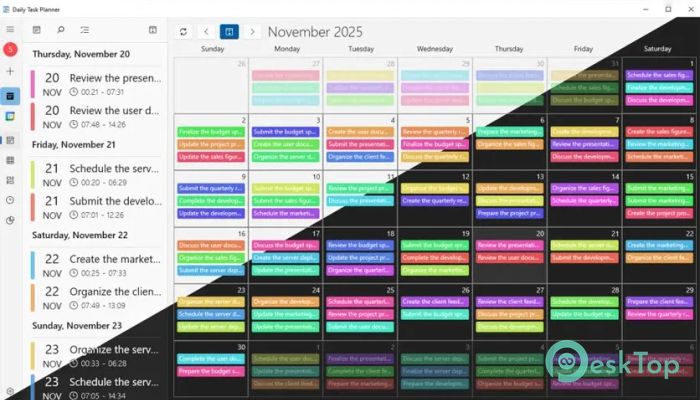The height and width of the screenshot is (400, 700).
Task: Refresh the calendar with the sync icon
Action: (x=183, y=32)
